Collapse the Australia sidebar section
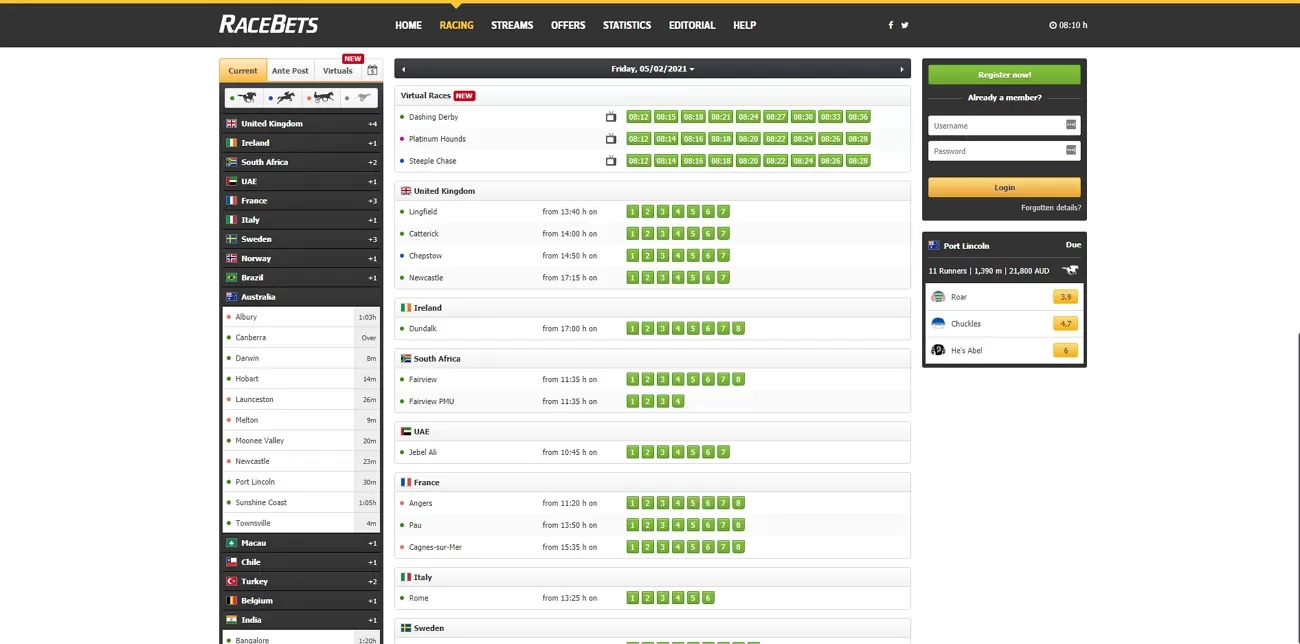 tap(301, 297)
